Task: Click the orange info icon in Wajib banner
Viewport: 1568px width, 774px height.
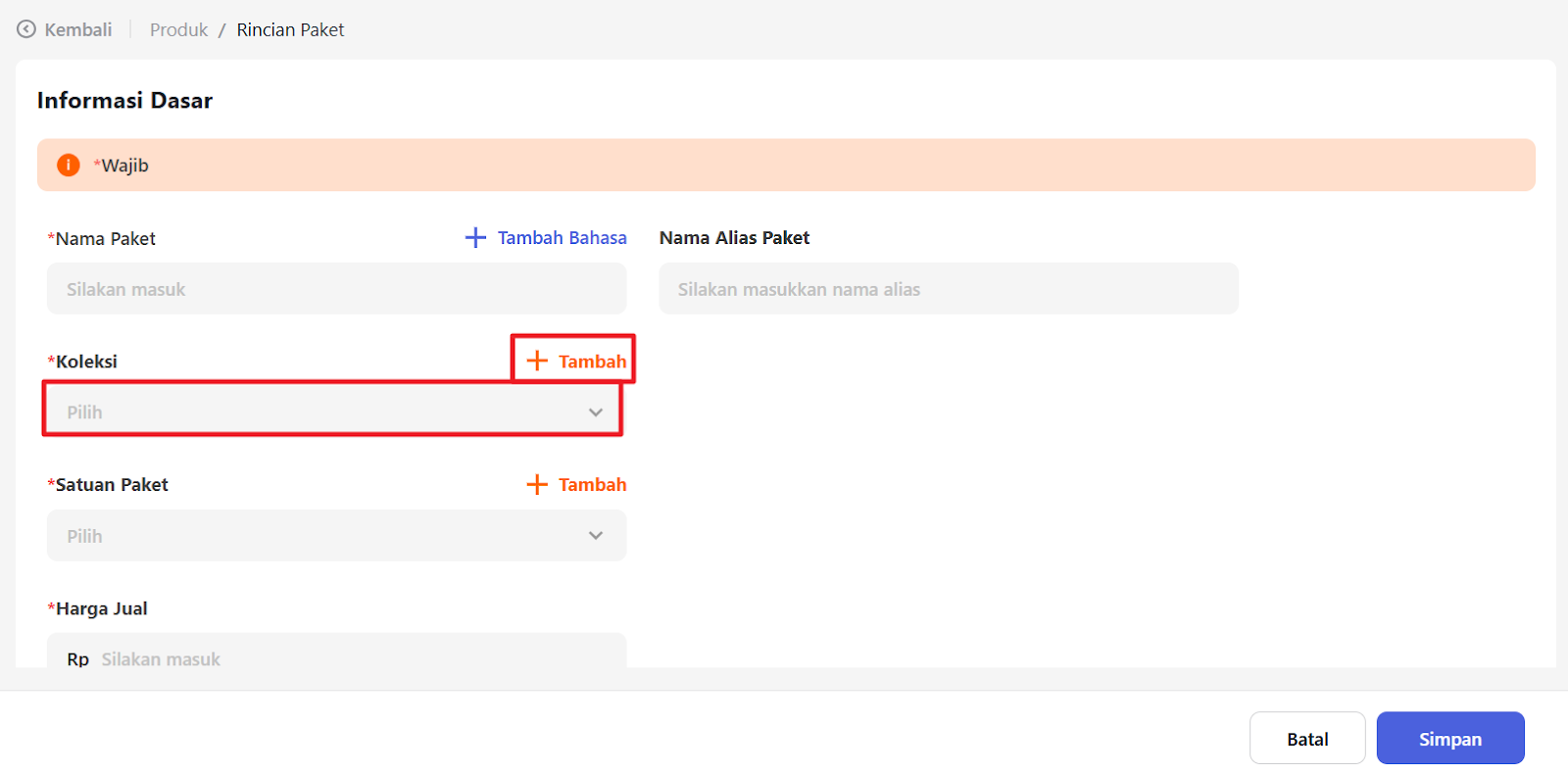Action: pos(68,166)
